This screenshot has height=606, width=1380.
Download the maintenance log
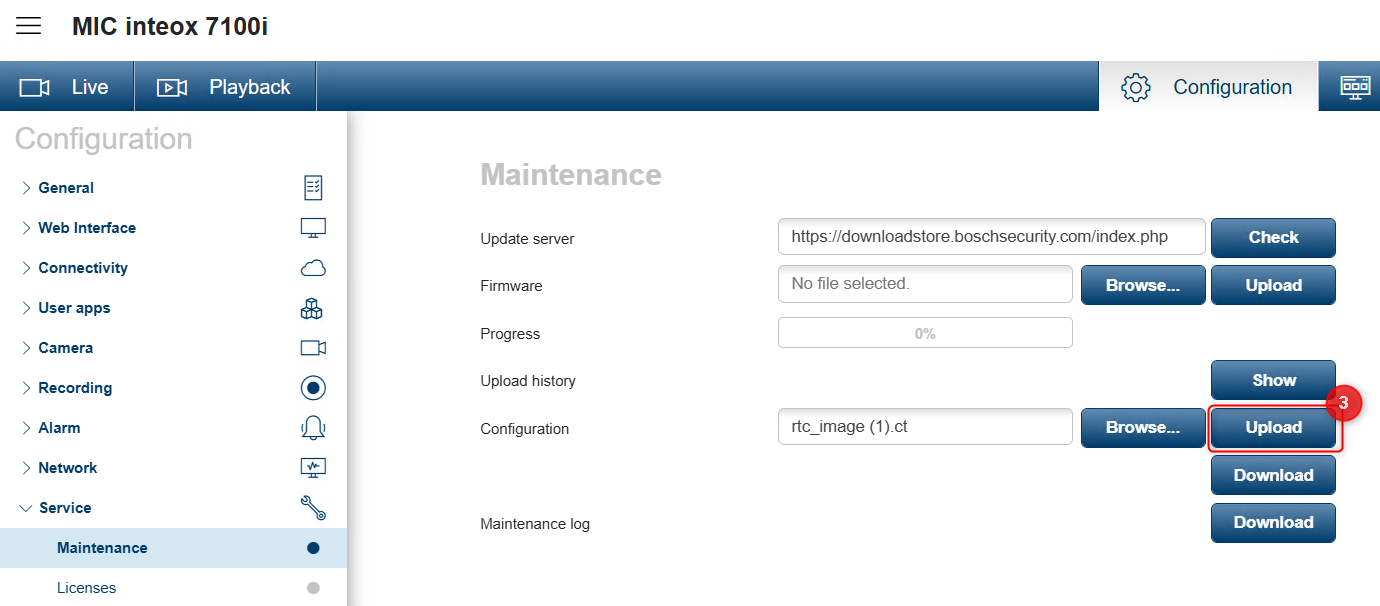click(1273, 522)
